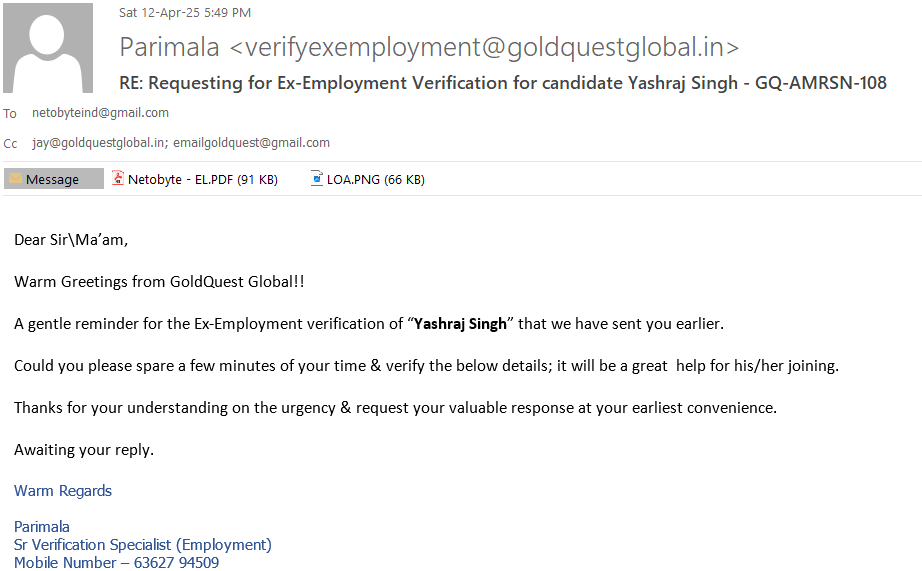Click the sender's avatar picture
Screen dimensions: 922x571
pyautogui.click(x=48, y=48)
